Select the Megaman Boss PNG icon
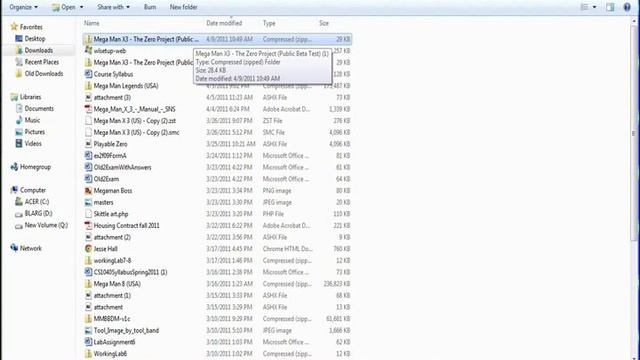 pyautogui.click(x=88, y=191)
